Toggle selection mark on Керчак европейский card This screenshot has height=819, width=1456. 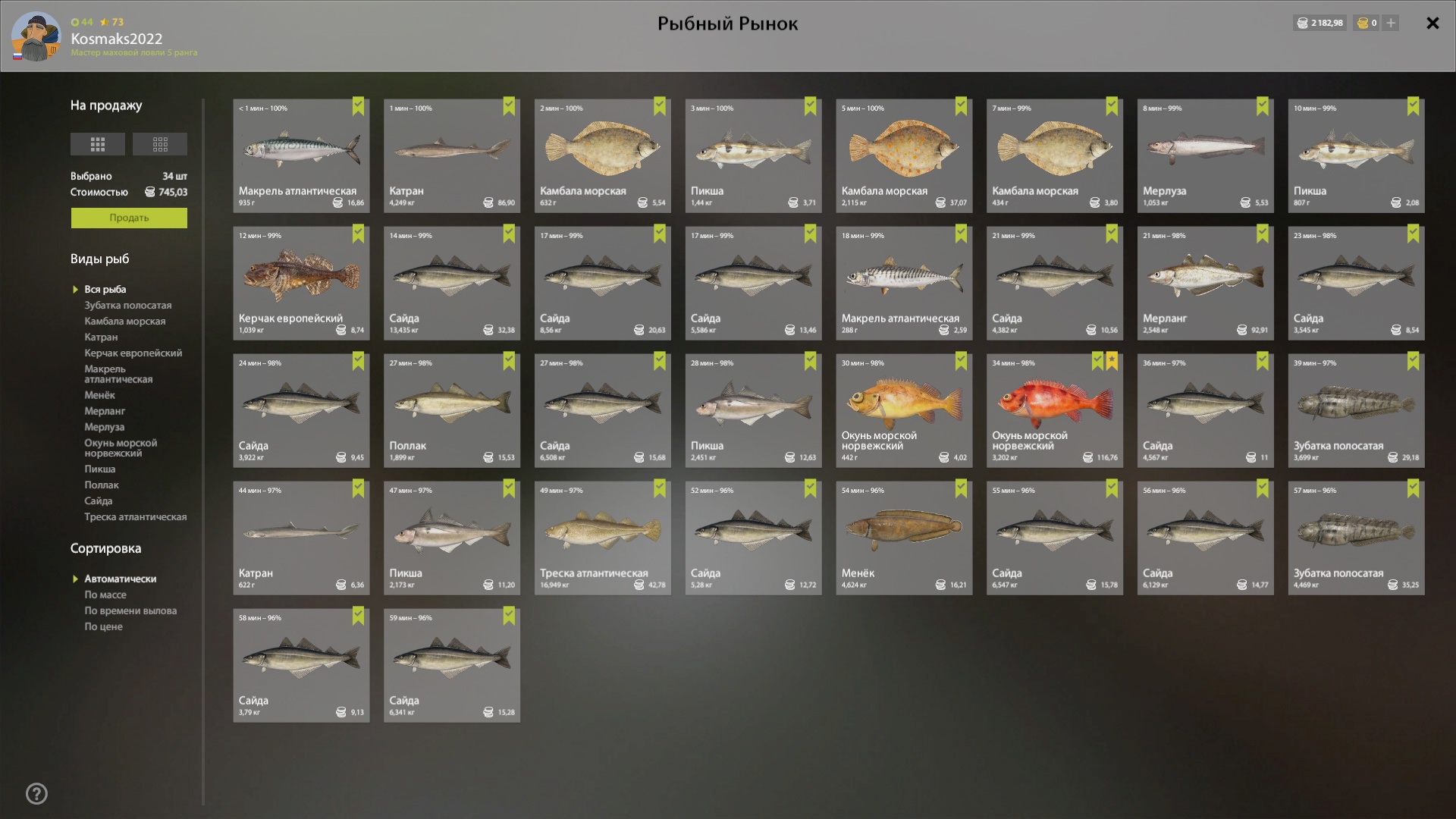tap(358, 234)
